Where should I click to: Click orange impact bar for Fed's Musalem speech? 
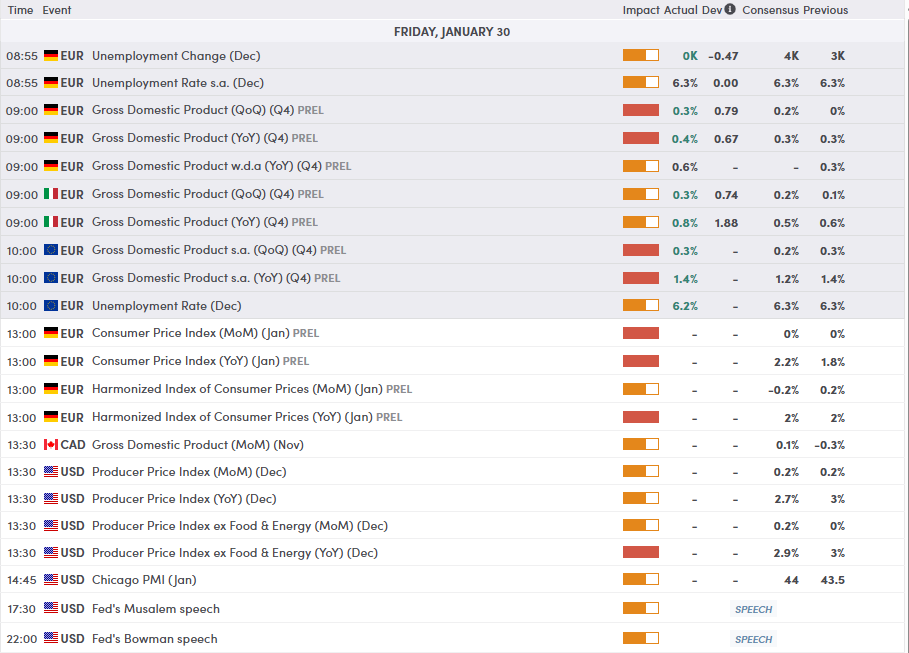point(641,608)
